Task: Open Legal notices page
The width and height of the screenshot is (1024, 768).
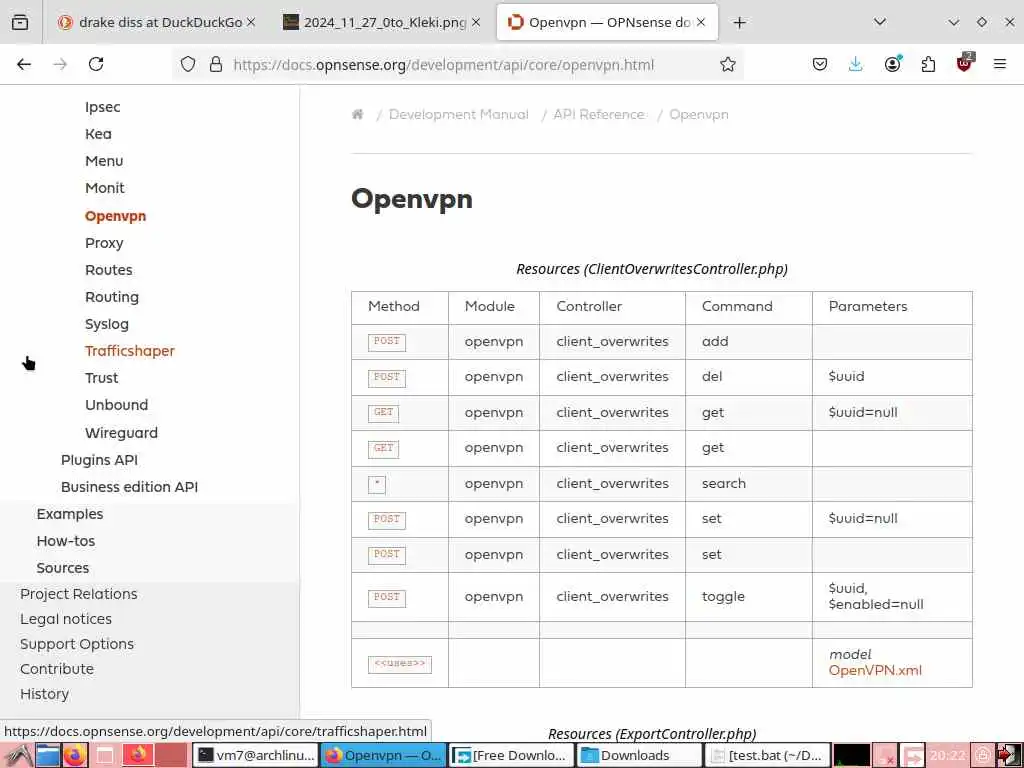Action: (x=66, y=618)
